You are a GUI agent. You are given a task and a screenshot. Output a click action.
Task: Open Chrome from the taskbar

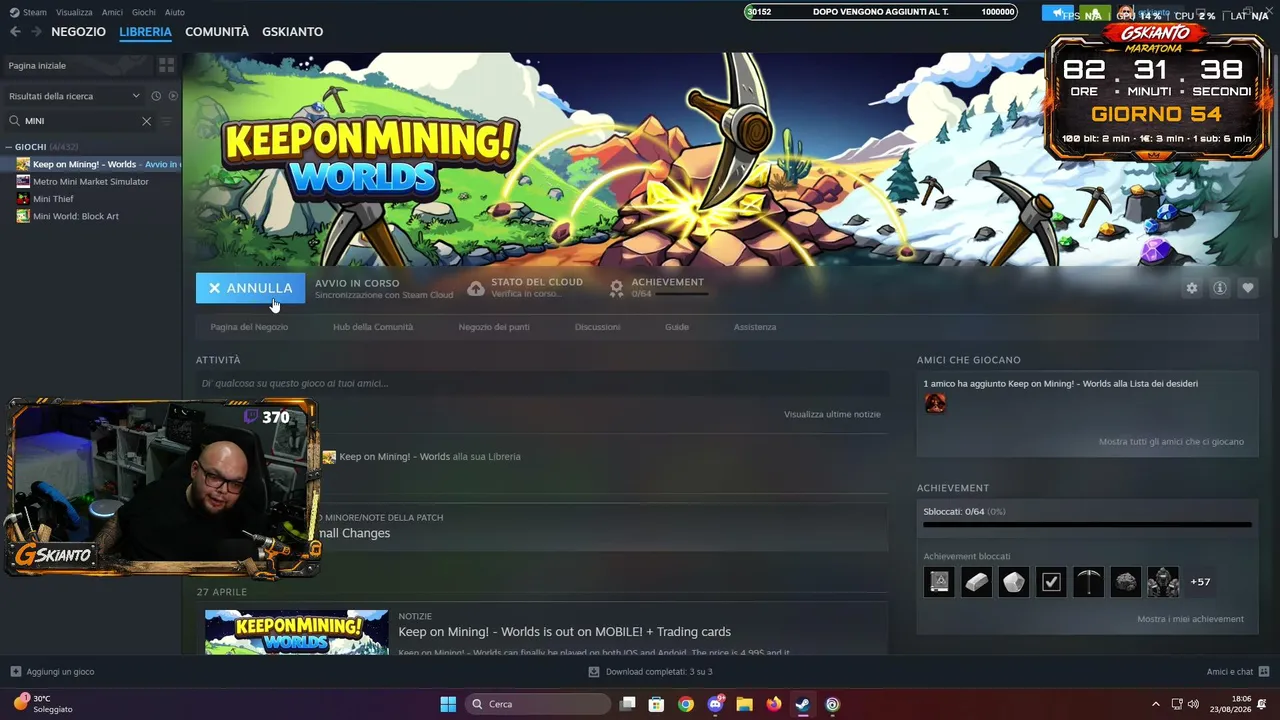pos(685,704)
